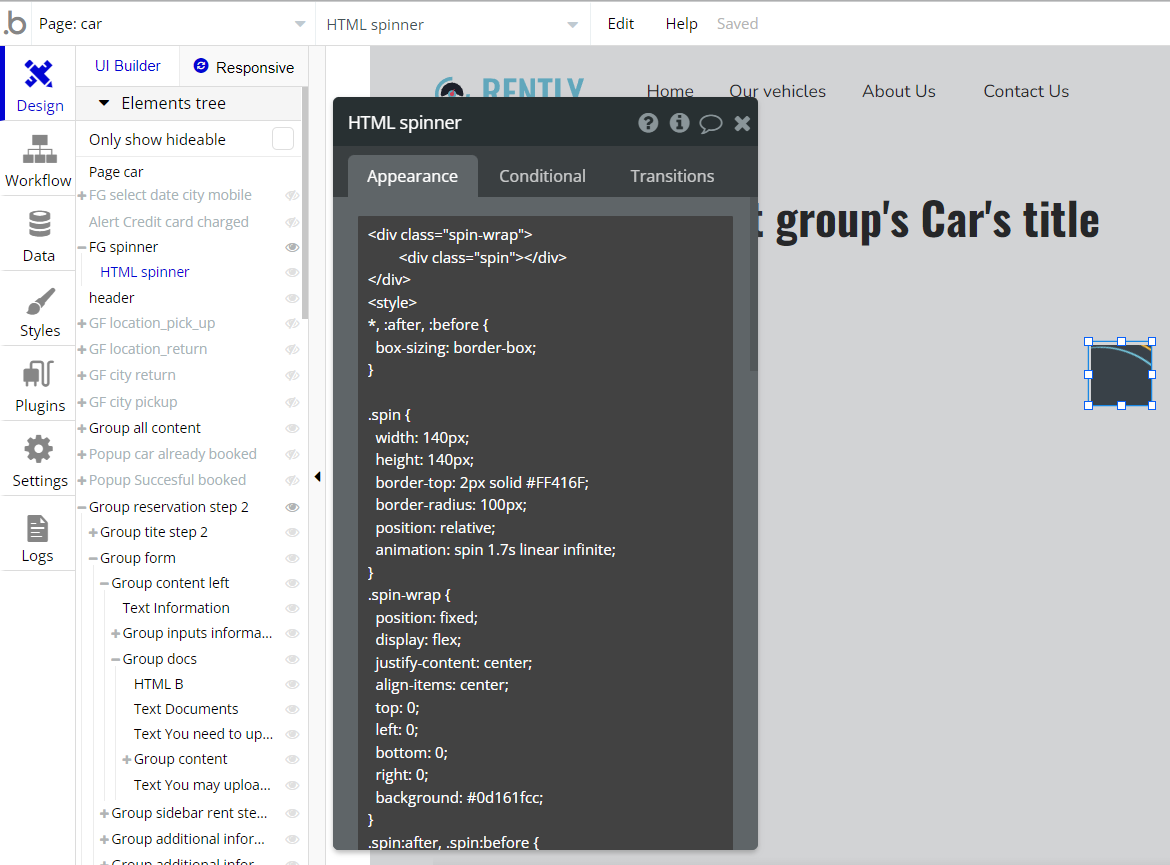Open the Edit menu
The height and width of the screenshot is (865, 1170).
621,24
